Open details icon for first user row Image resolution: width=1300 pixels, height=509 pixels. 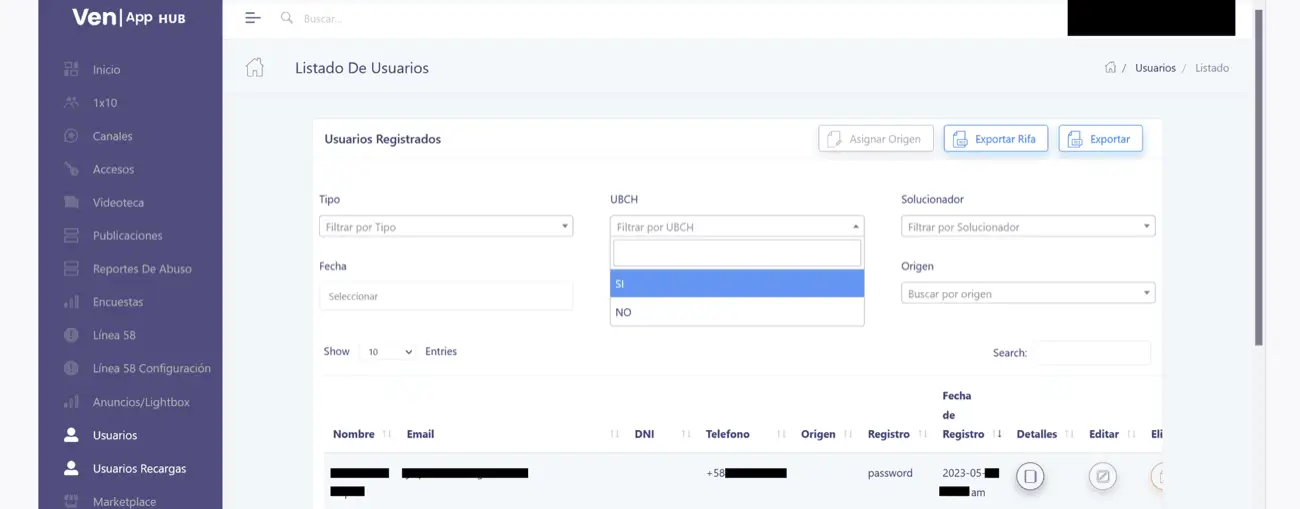coord(1030,476)
